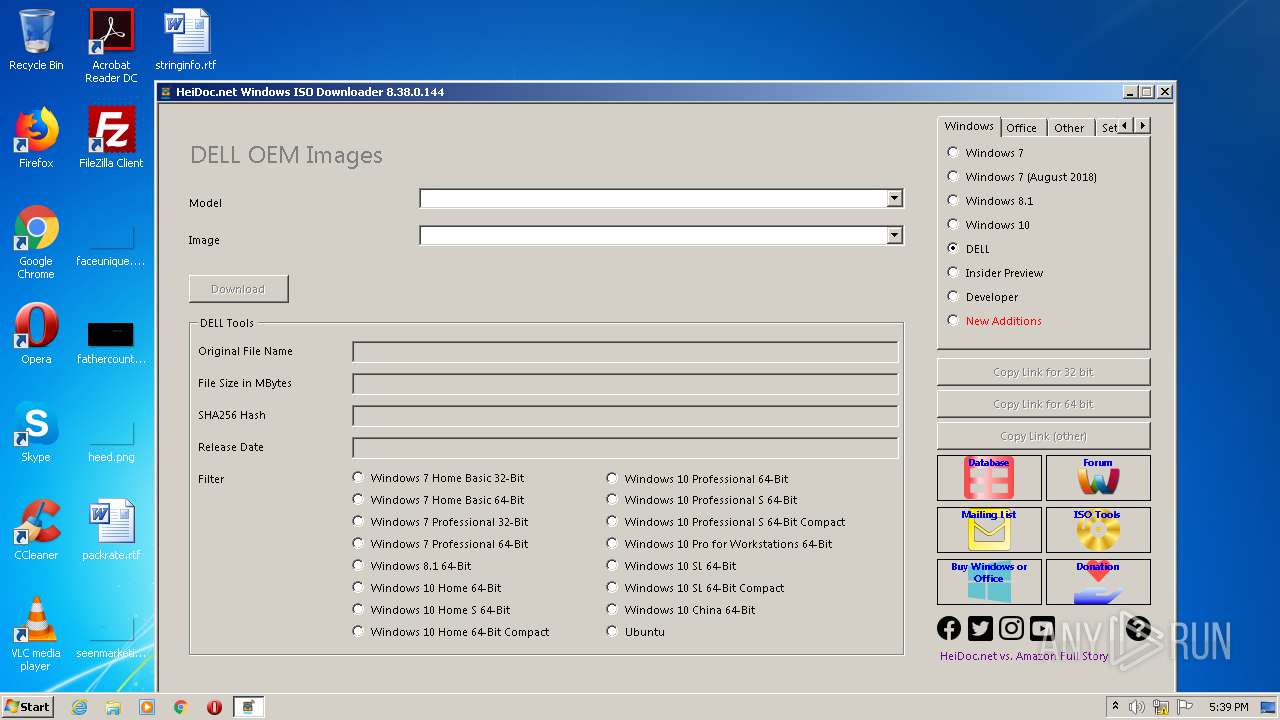Click the SHA256 Hash field
1280x720 pixels.
pos(625,416)
